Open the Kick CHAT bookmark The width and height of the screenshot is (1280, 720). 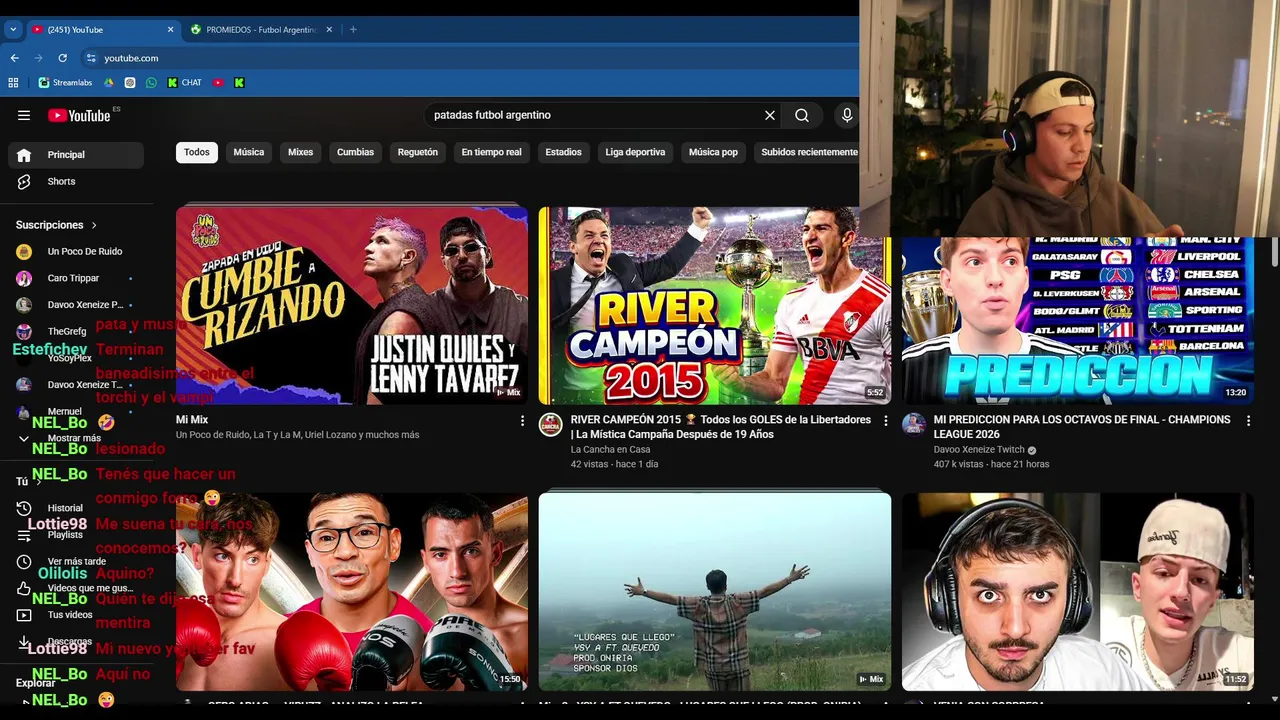click(184, 83)
